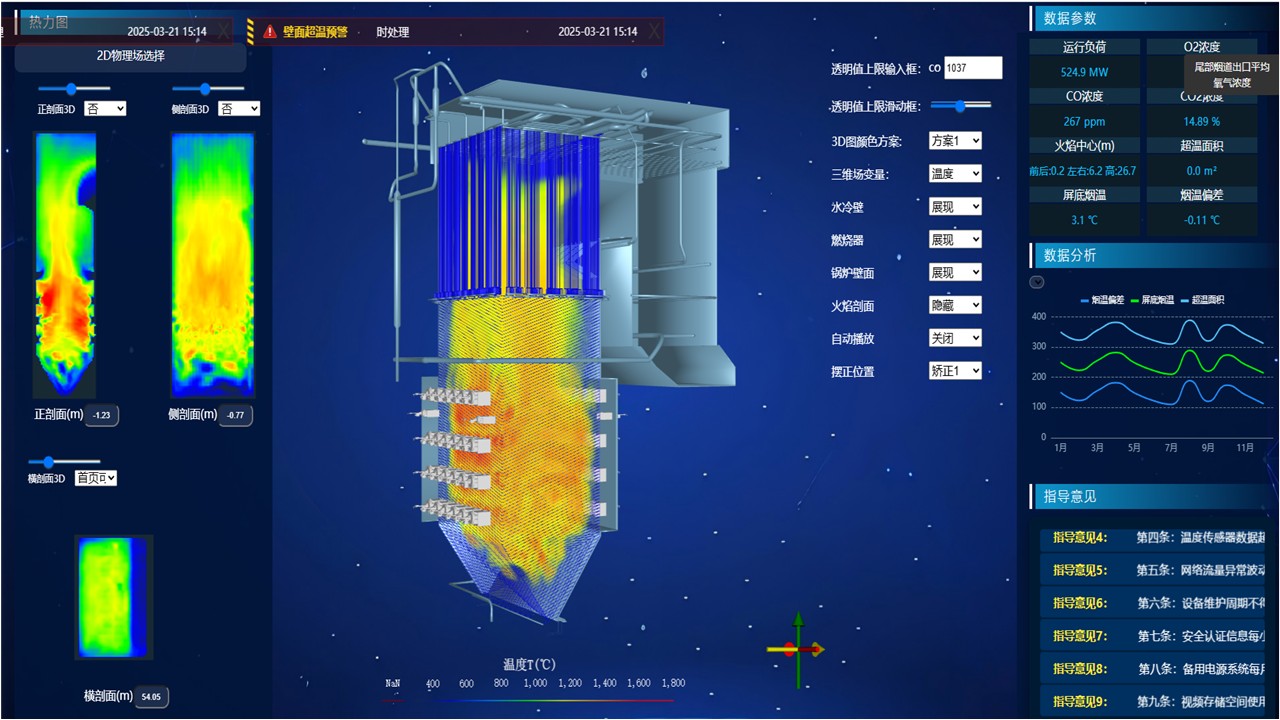Screen dimensions: 1280x720
Task: Click the 3D axis orientation gizmo
Action: [x=797, y=649]
